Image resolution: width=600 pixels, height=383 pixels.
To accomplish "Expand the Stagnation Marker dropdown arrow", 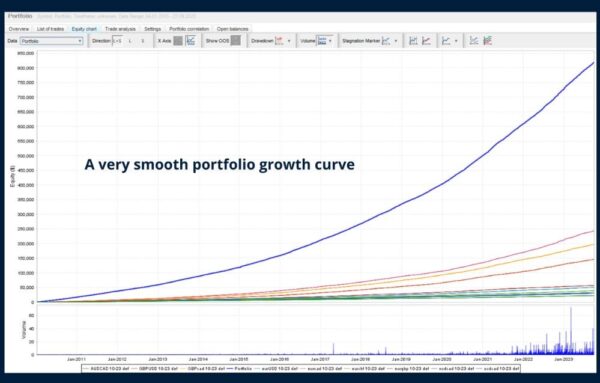I will click(x=396, y=41).
